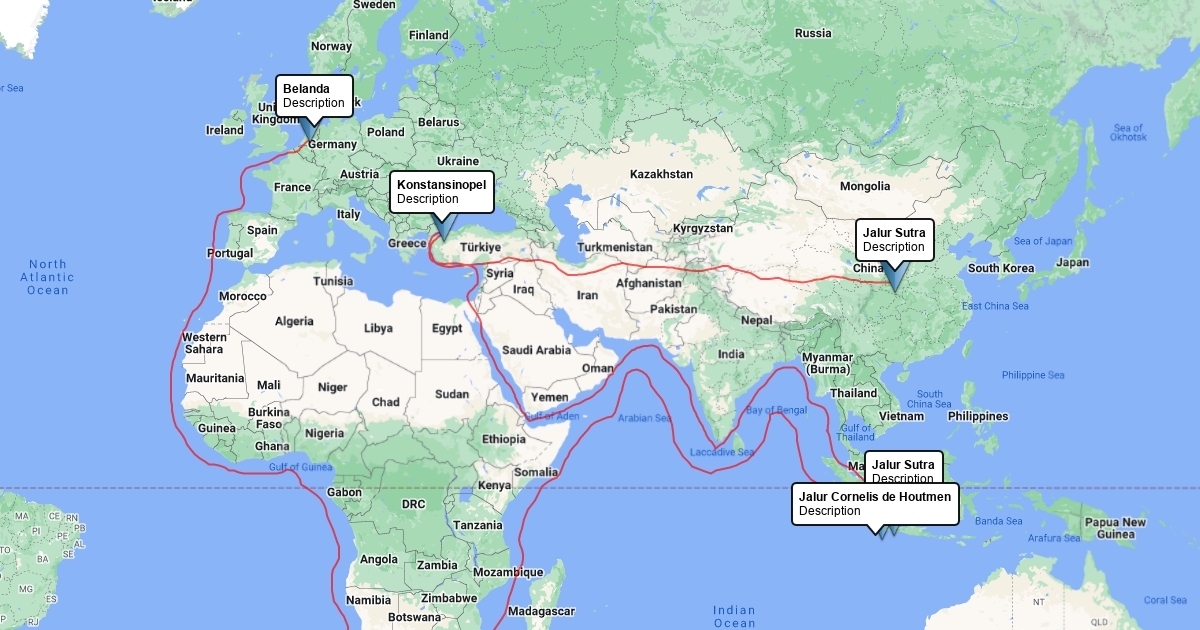Open the Konstansinopel info callout

coord(441,191)
